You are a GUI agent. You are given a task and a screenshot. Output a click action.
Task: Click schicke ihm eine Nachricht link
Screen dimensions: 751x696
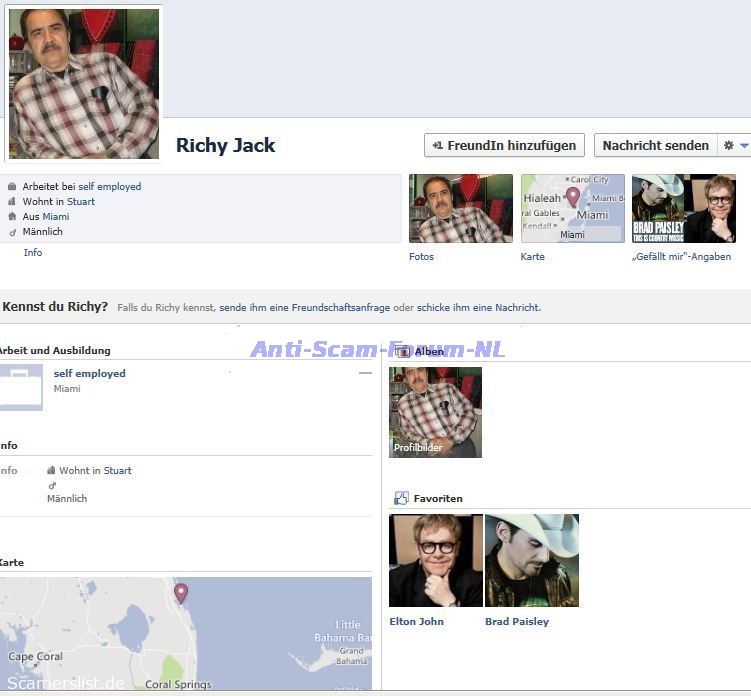(x=478, y=308)
